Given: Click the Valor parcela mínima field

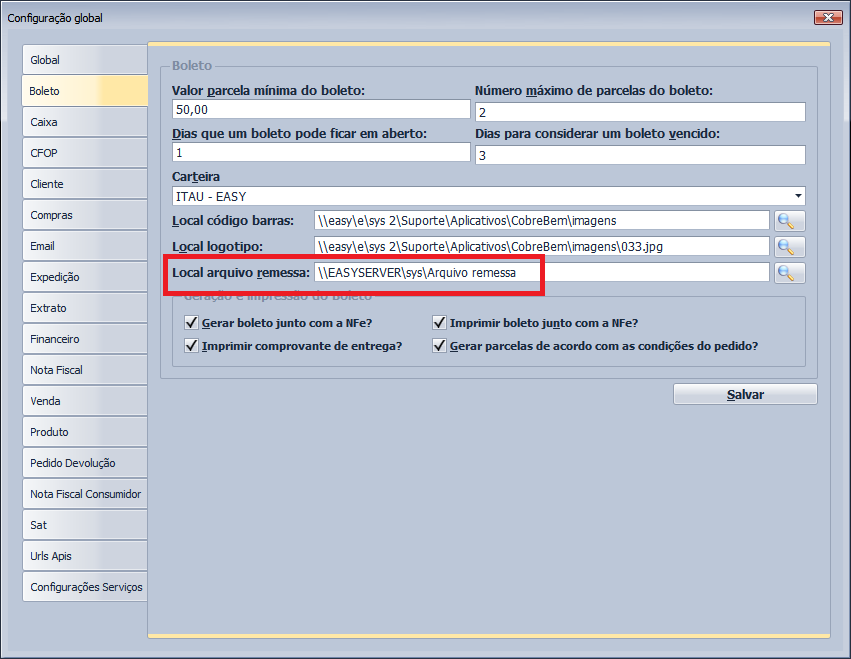Looking at the screenshot, I should (320, 110).
